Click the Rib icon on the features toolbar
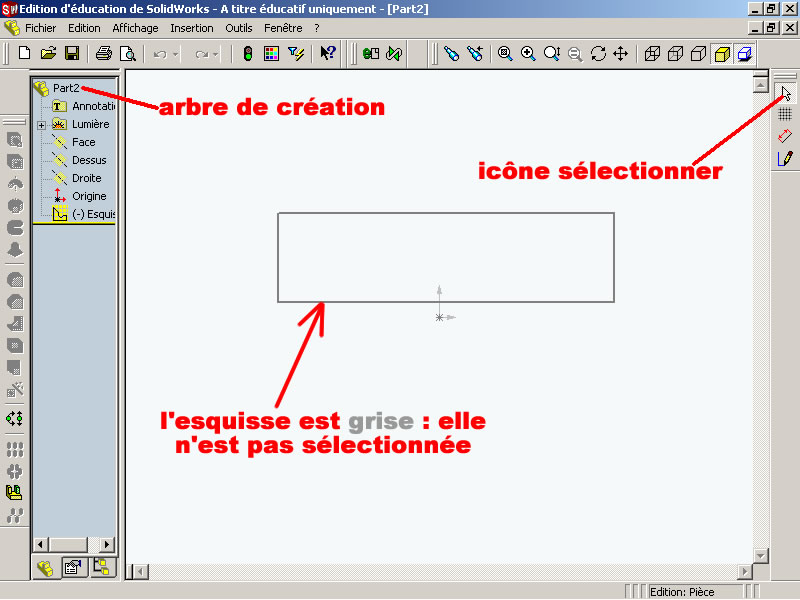 coord(15,324)
